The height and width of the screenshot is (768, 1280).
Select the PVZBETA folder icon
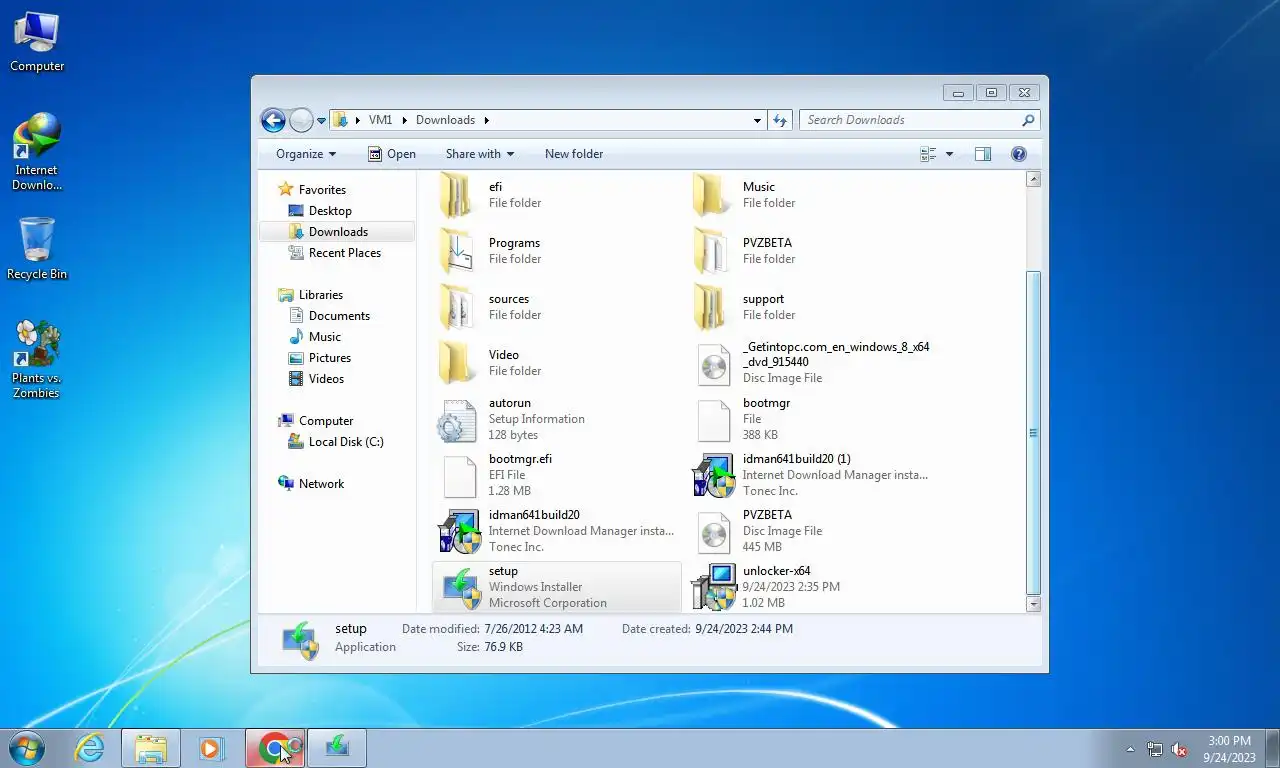click(711, 250)
